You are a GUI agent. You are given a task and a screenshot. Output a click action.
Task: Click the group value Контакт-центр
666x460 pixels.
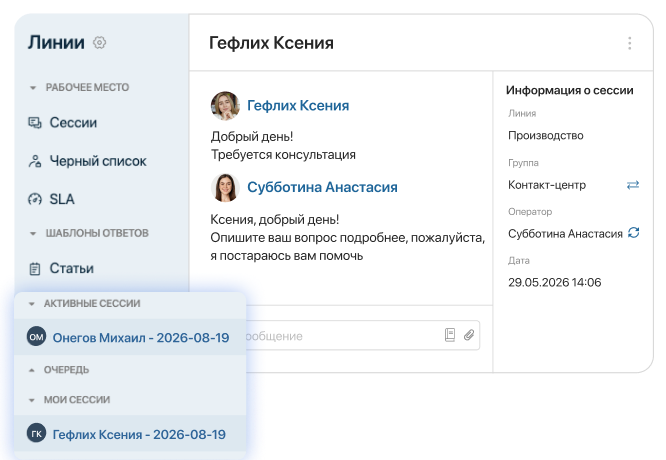coord(547,185)
